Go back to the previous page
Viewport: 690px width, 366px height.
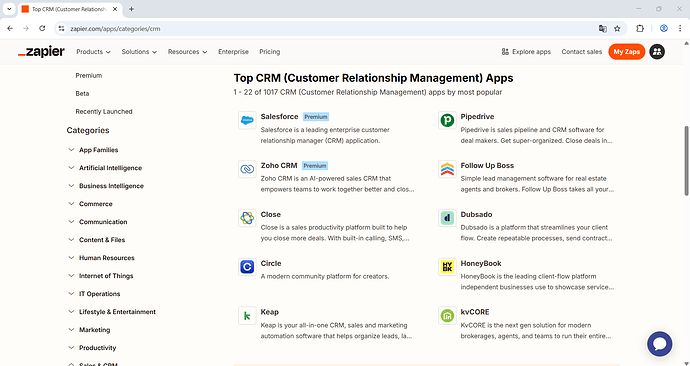tap(10, 29)
